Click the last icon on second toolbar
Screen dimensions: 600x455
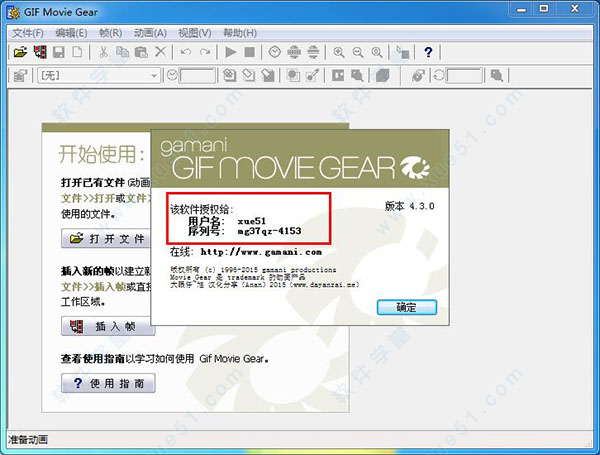pos(497,75)
